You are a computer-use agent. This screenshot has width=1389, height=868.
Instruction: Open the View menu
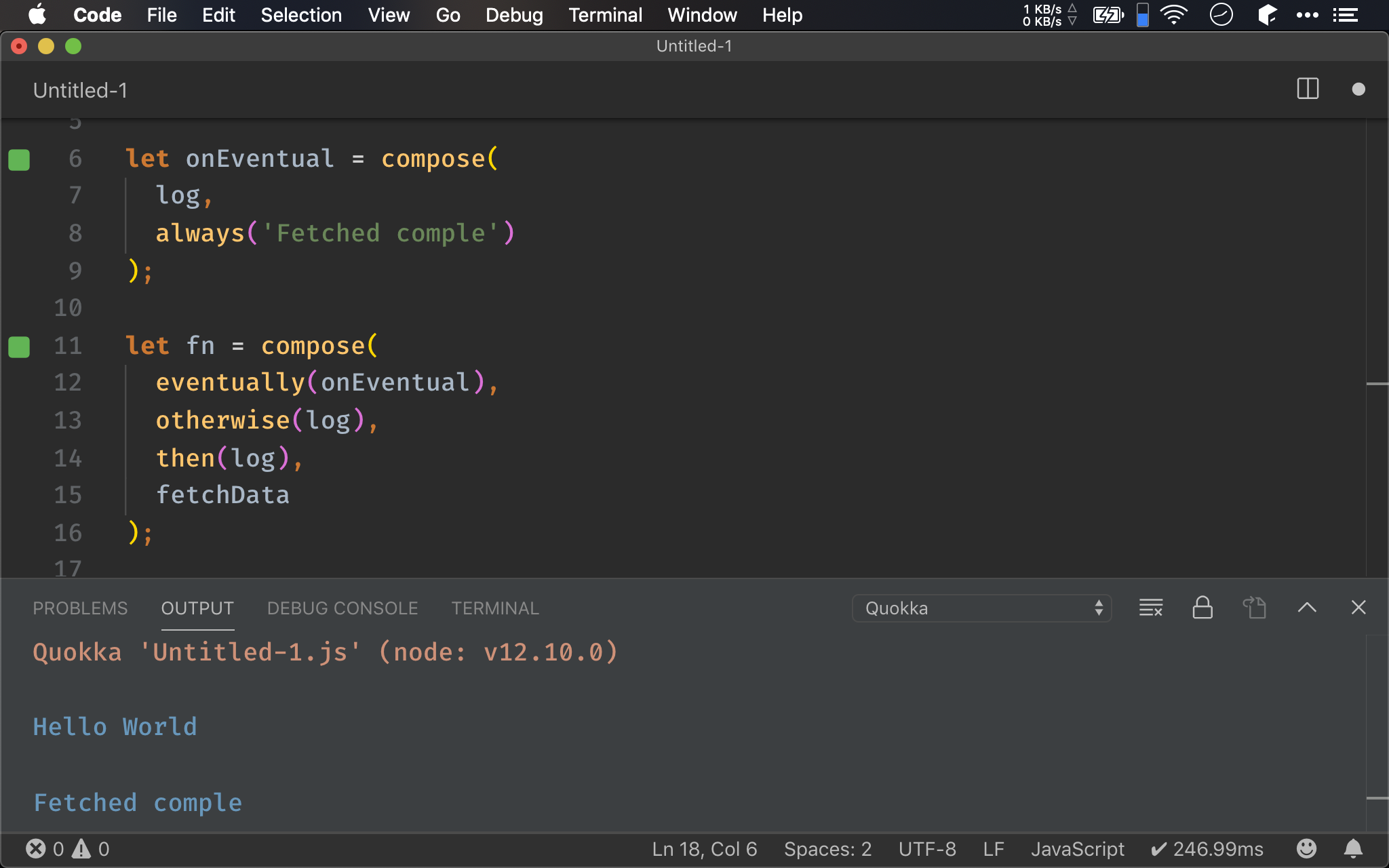click(389, 15)
